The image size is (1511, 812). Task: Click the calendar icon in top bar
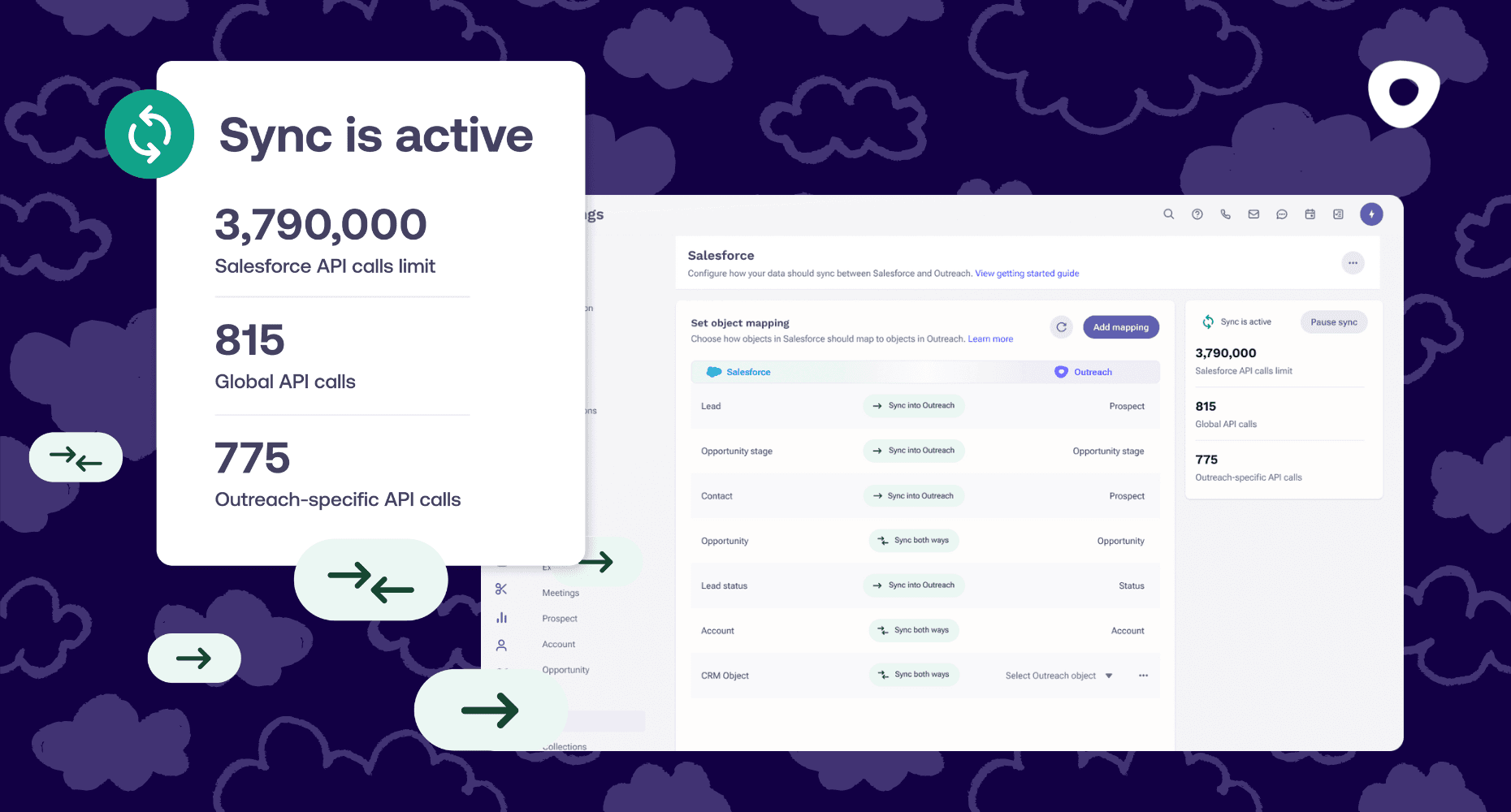coord(1310,214)
